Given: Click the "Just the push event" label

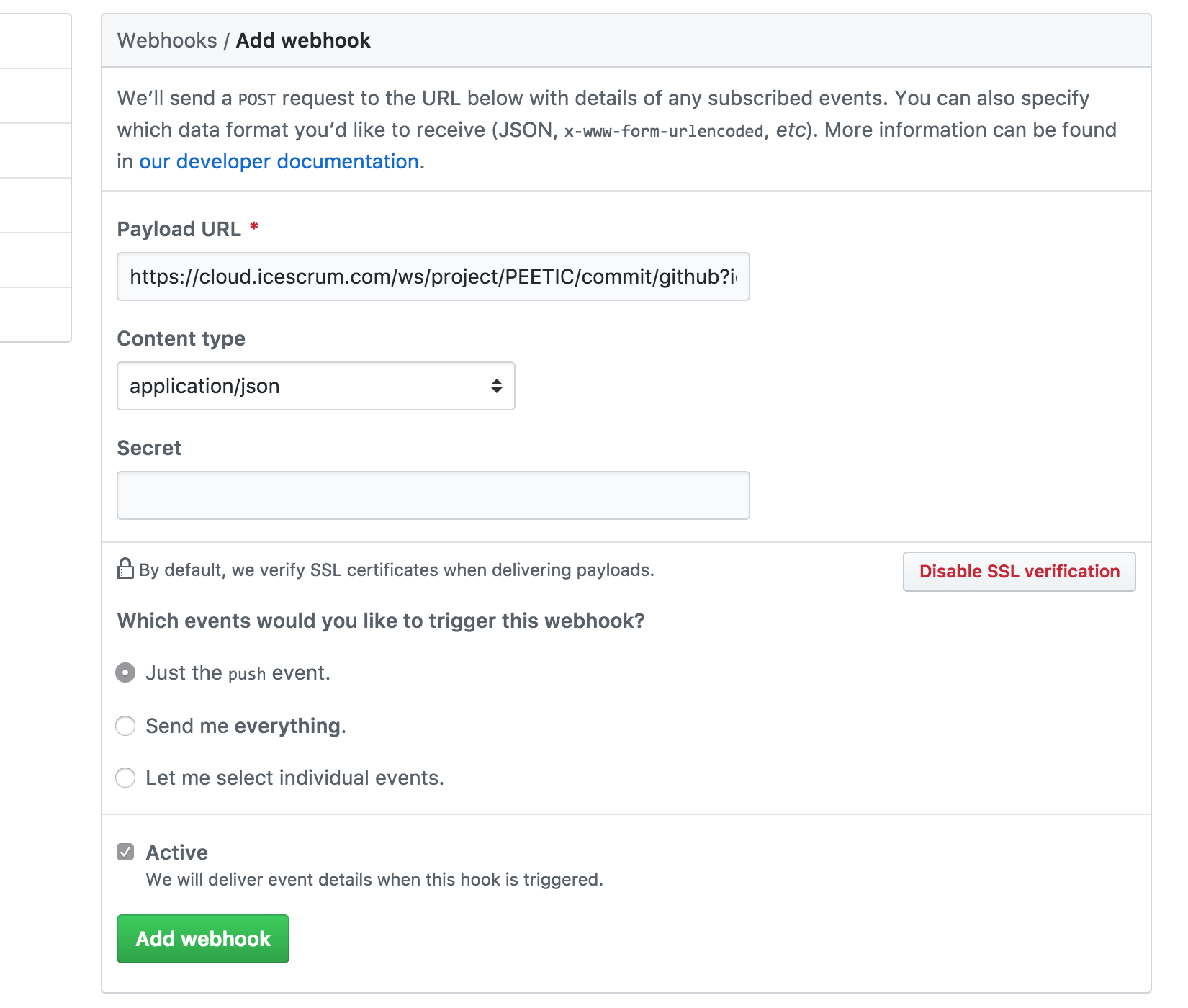Looking at the screenshot, I should [x=238, y=672].
